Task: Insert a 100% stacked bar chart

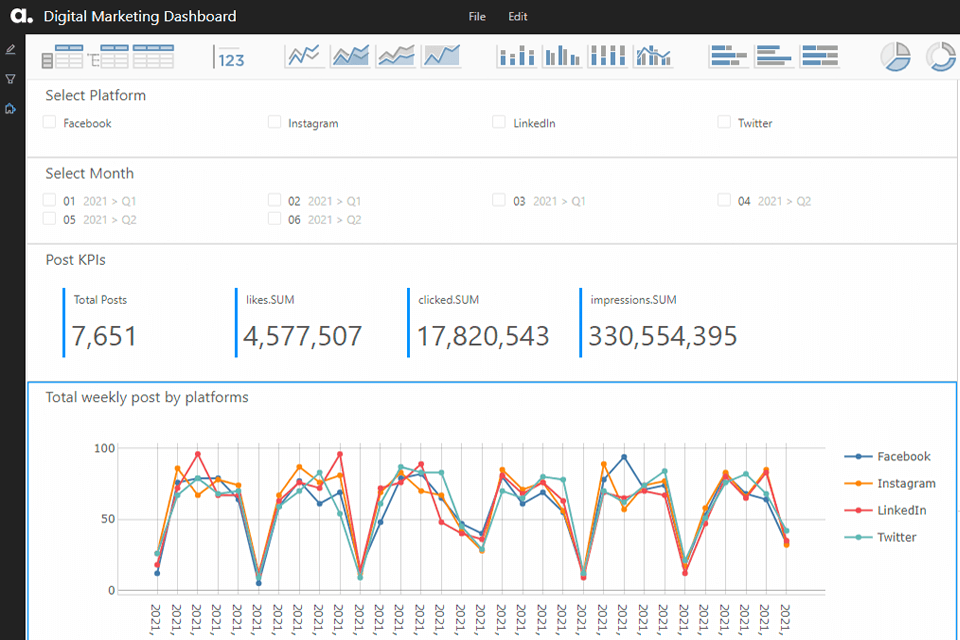Action: pyautogui.click(x=820, y=56)
